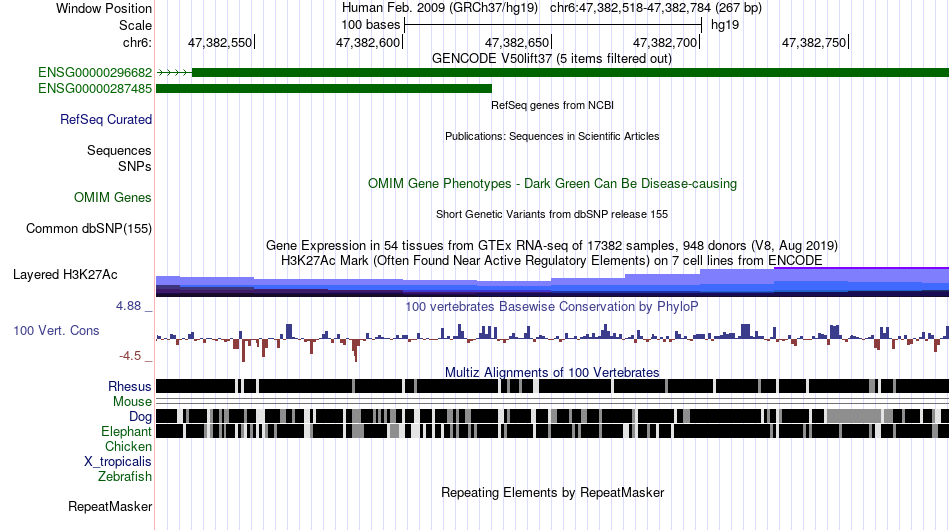Click the SNPs track label
Viewport: 950px width, 530px height.
click(x=135, y=166)
